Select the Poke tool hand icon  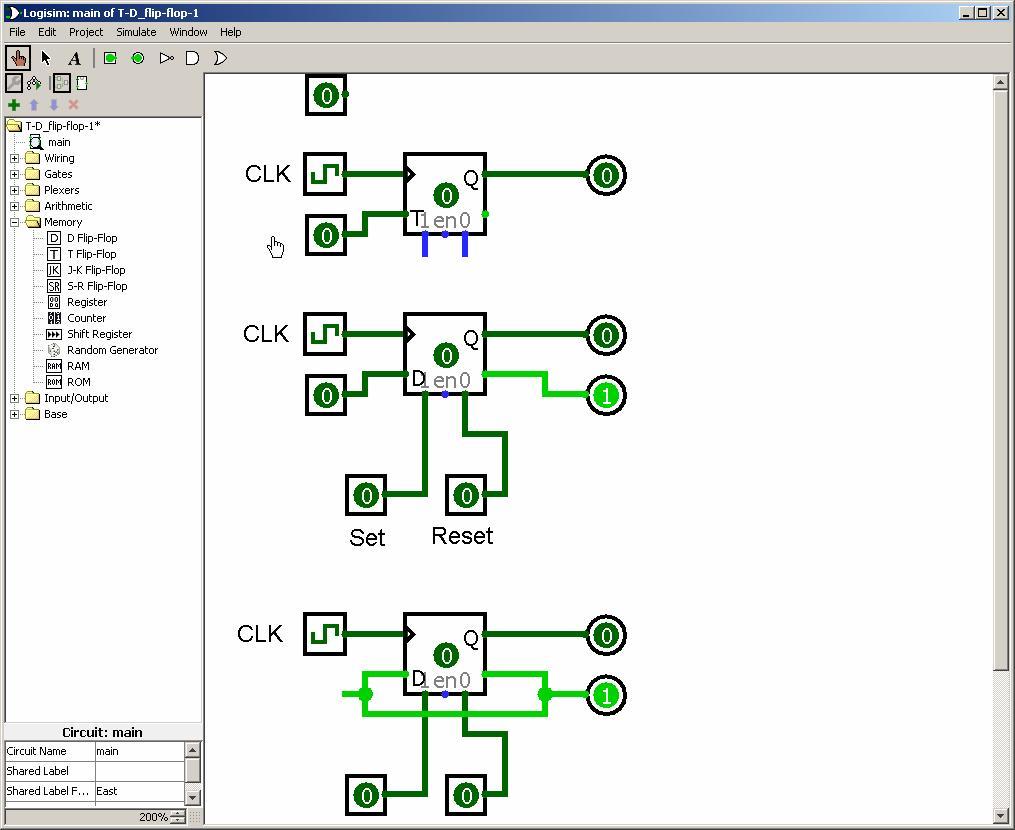click(18, 58)
